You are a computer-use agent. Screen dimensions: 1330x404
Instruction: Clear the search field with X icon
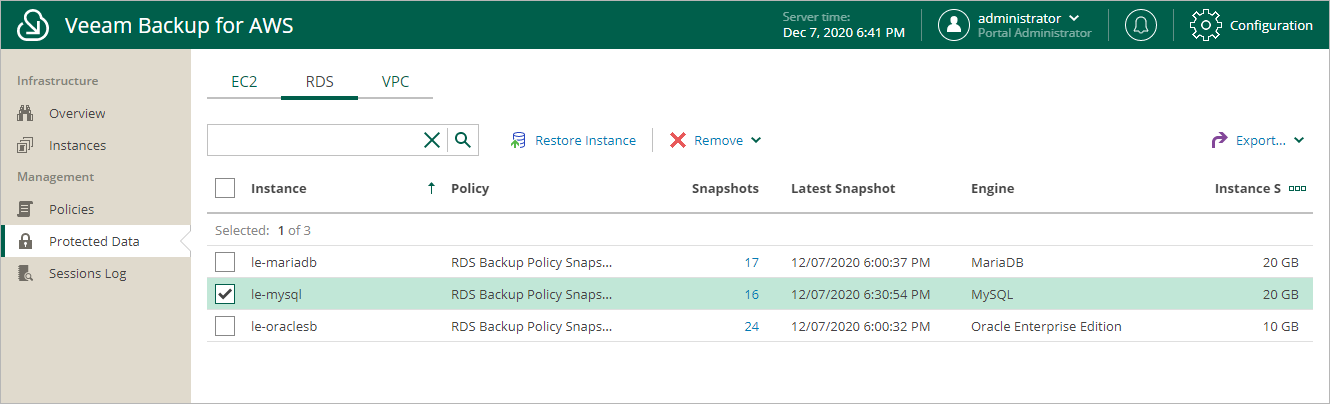pyautogui.click(x=431, y=140)
